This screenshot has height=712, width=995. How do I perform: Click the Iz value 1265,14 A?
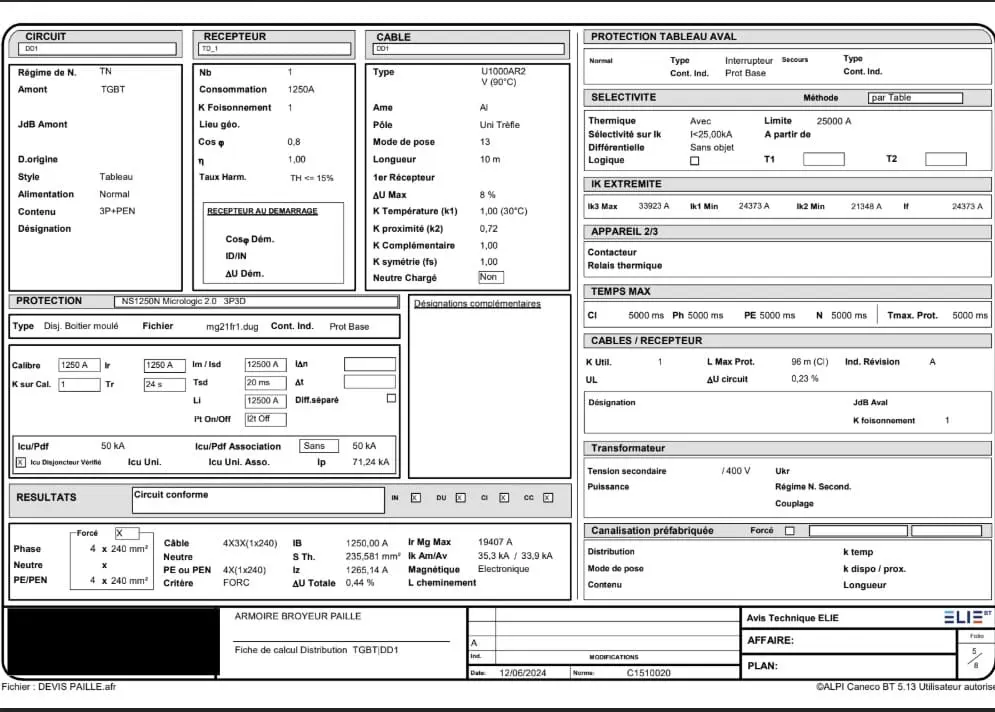point(367,570)
